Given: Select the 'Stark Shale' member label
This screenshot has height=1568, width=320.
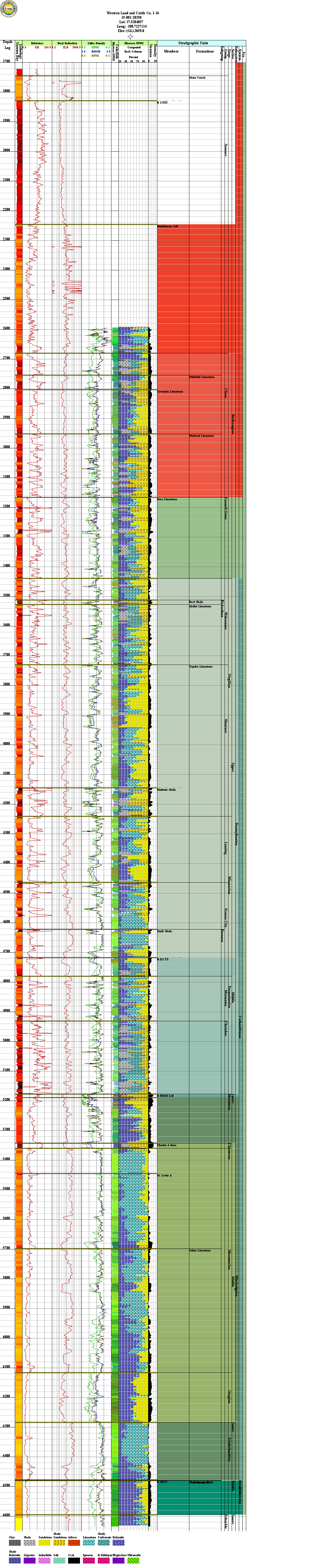Looking at the screenshot, I should click(164, 931).
